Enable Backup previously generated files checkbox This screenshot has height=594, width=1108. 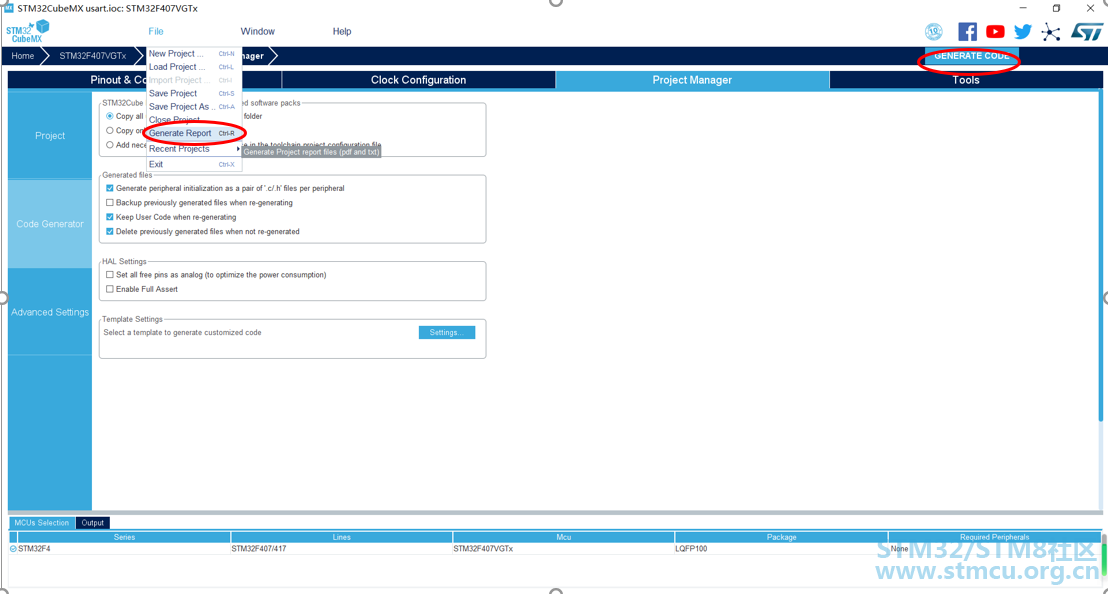click(110, 203)
